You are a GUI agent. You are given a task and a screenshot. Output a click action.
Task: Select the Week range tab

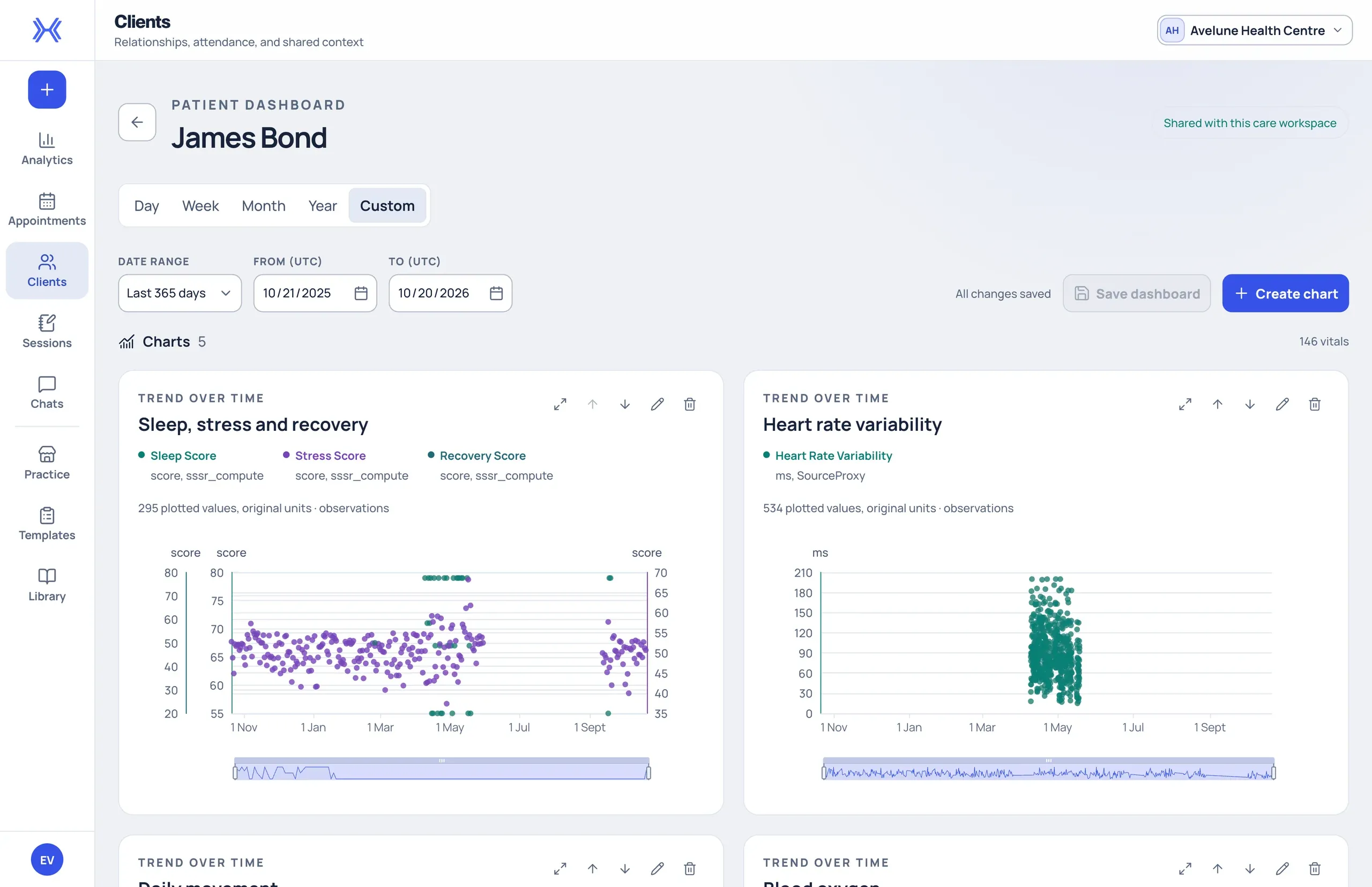(x=200, y=206)
